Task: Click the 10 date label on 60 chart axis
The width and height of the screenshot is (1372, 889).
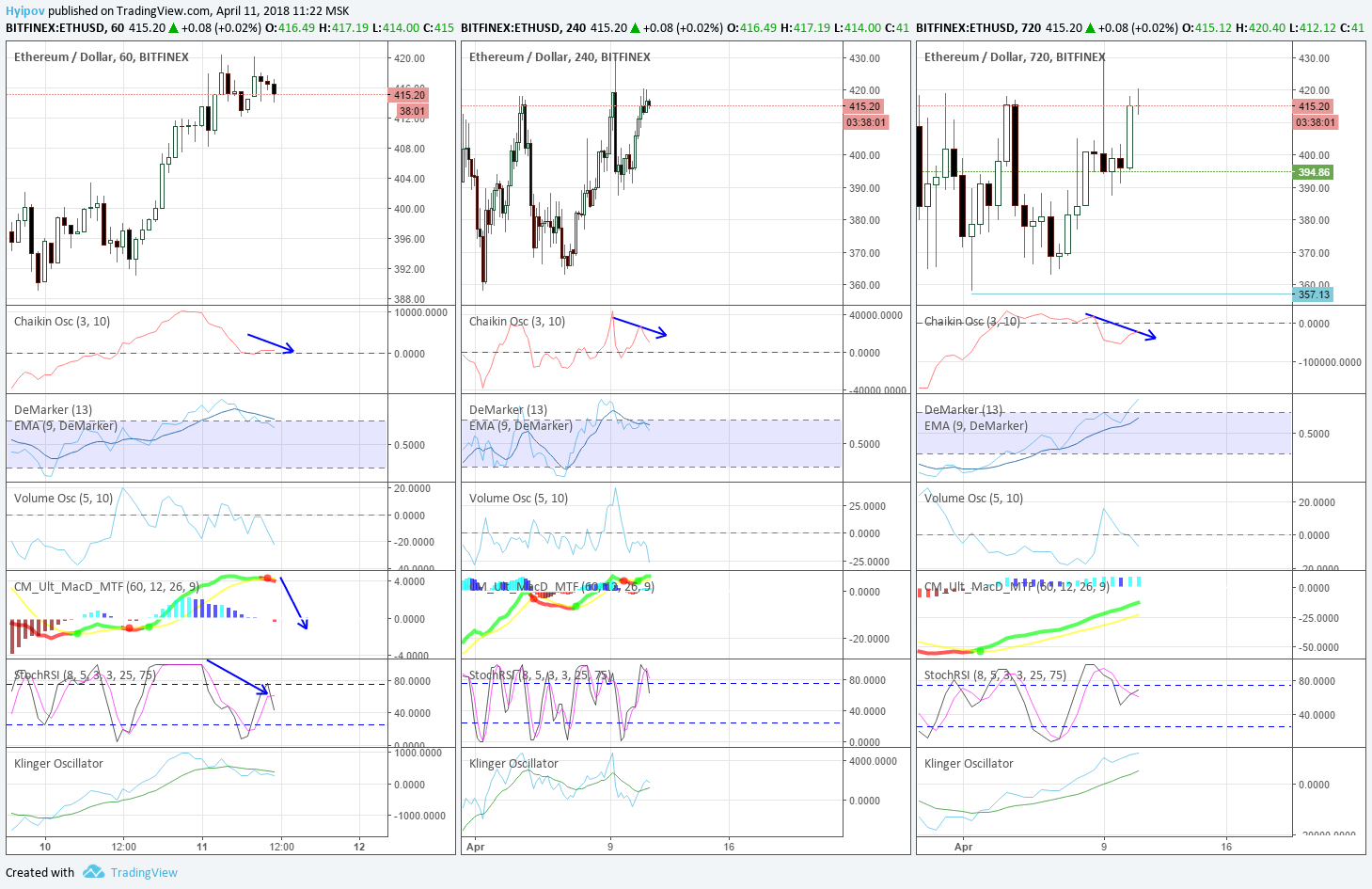Action: (45, 847)
